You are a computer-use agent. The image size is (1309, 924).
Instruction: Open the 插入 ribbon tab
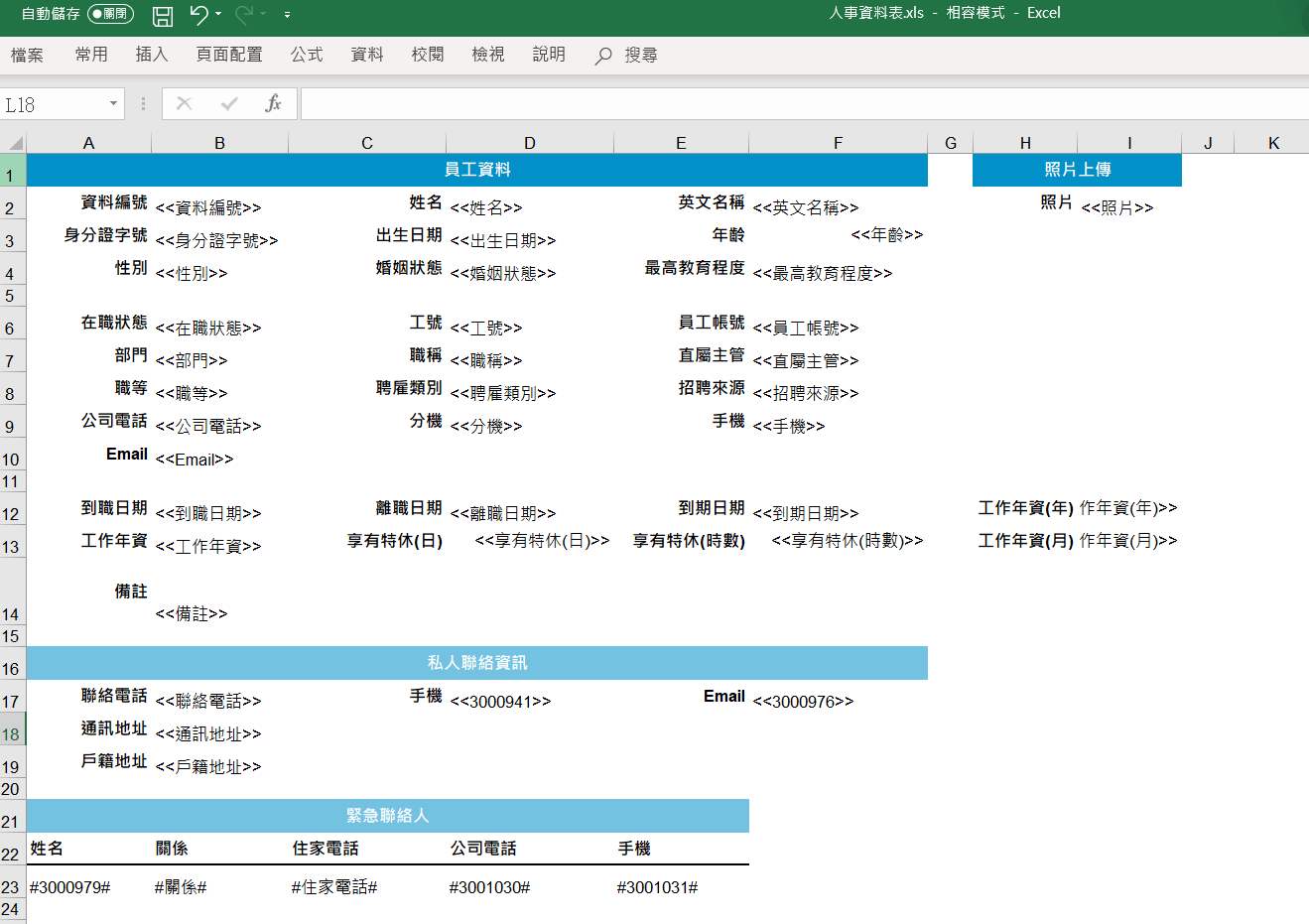tap(152, 55)
